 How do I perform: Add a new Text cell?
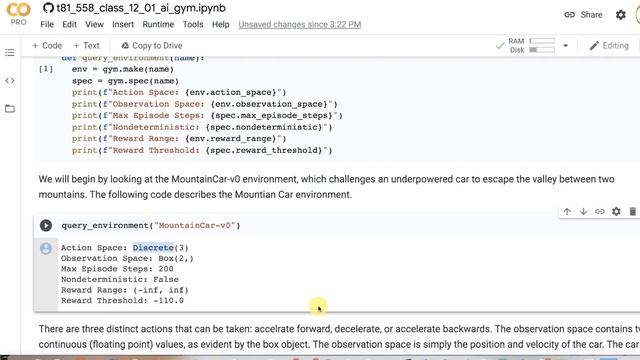(x=86, y=46)
